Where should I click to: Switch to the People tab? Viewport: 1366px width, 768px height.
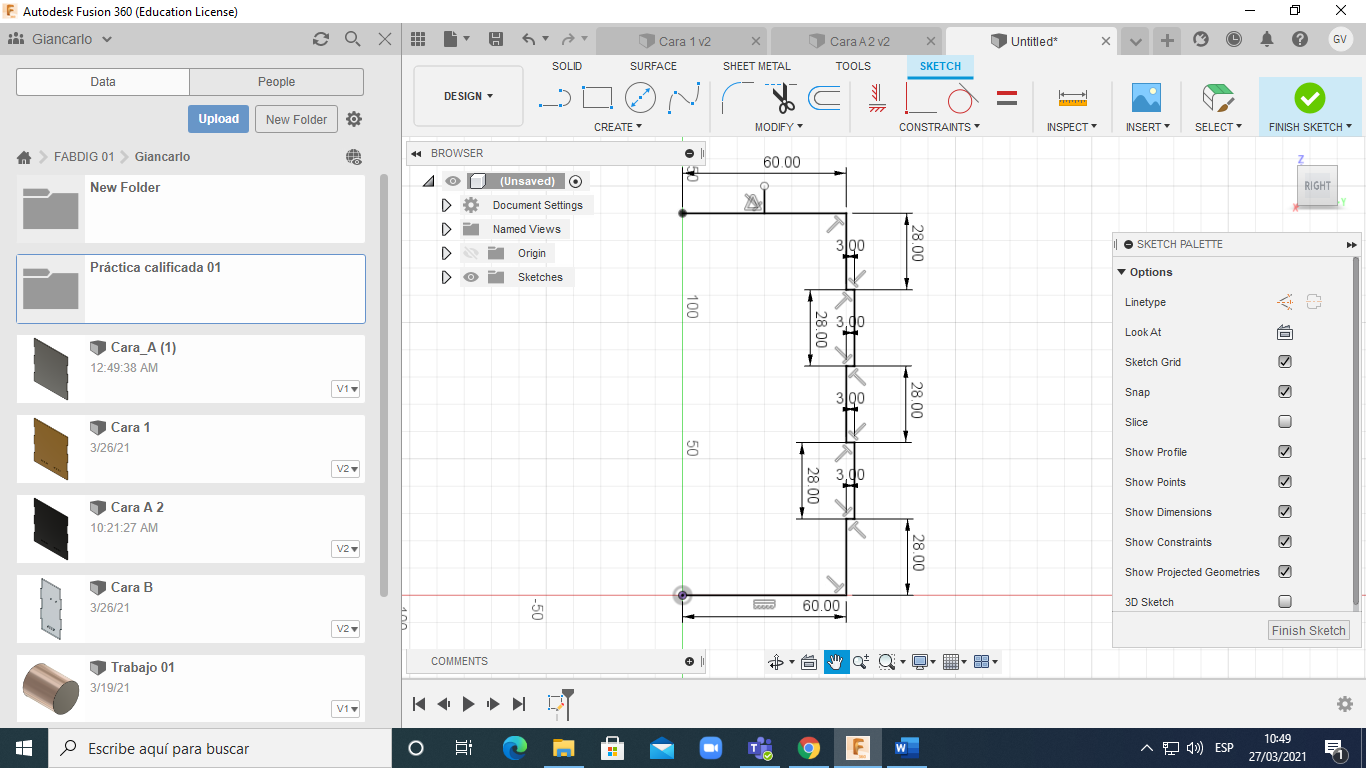[276, 82]
